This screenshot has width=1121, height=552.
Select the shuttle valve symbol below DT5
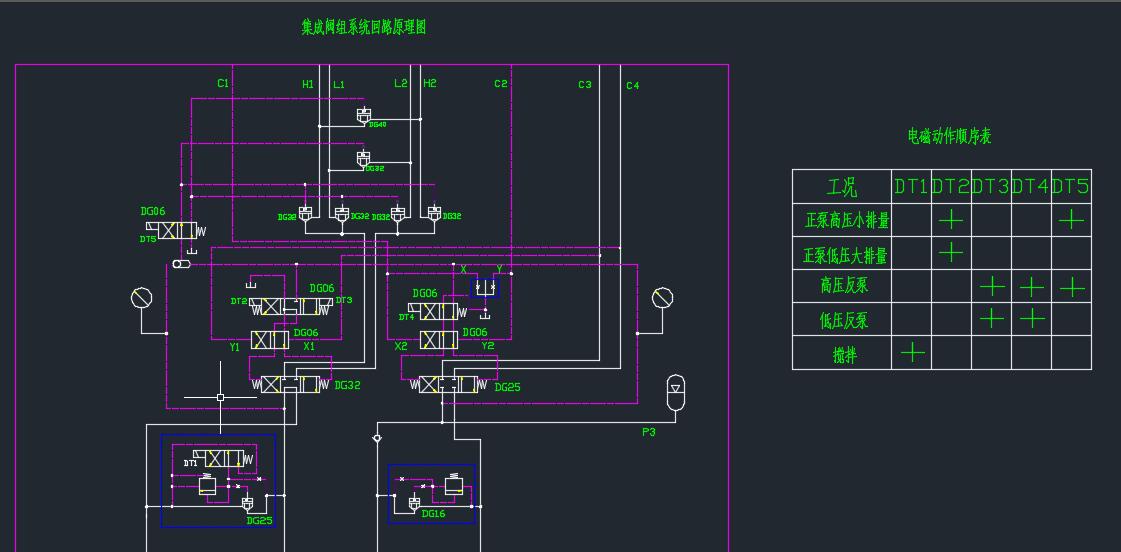(x=182, y=264)
